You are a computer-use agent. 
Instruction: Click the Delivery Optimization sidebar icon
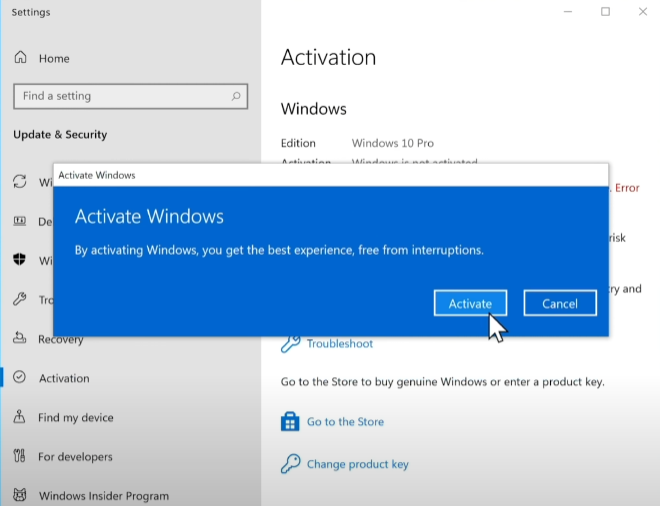[x=19, y=220]
